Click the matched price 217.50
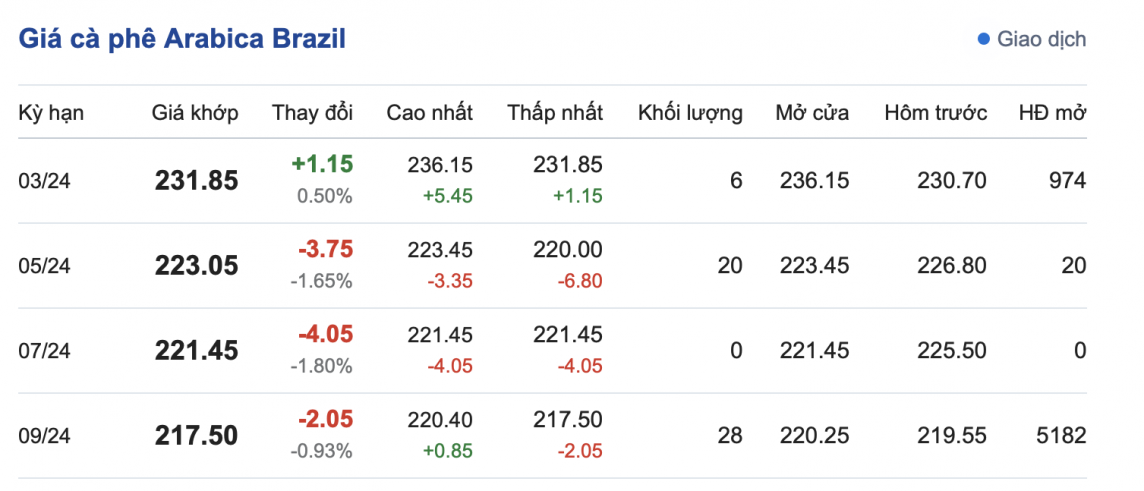Screen dimensions: 1144x491 [x=197, y=436]
